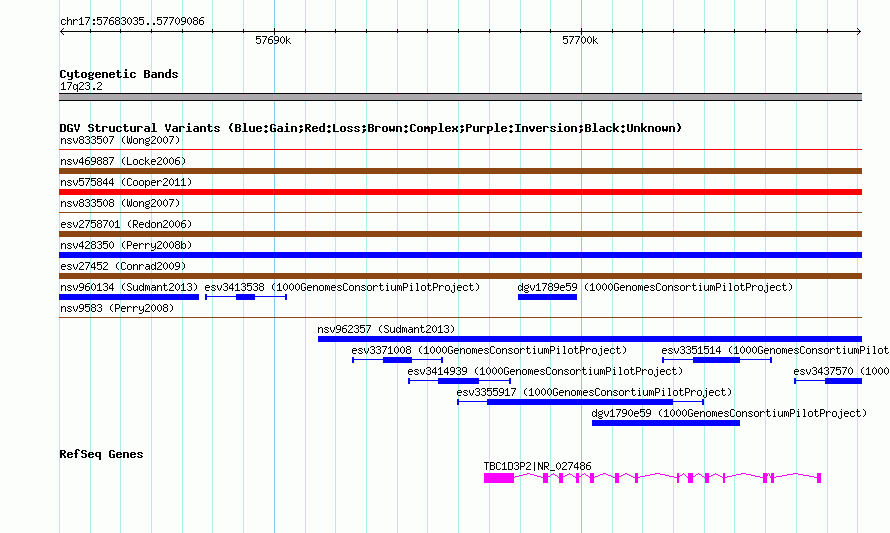Click the Cytogenetic Bands track title
Image resolution: width=890 pixels, height=533 pixels.
point(119,74)
